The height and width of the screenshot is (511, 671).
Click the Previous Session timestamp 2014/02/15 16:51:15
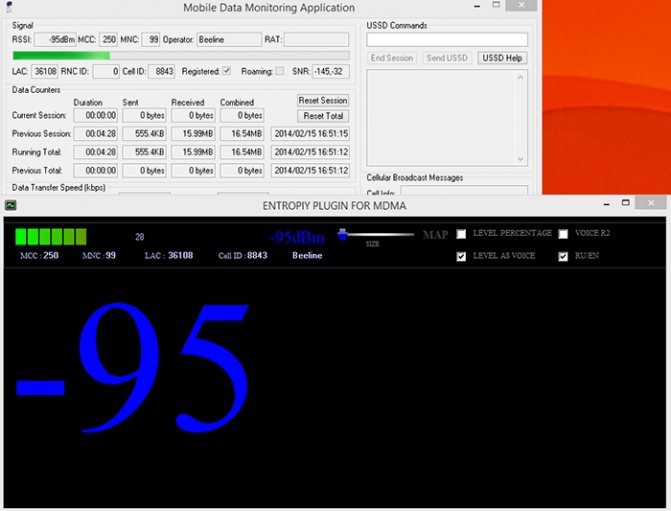coord(311,134)
